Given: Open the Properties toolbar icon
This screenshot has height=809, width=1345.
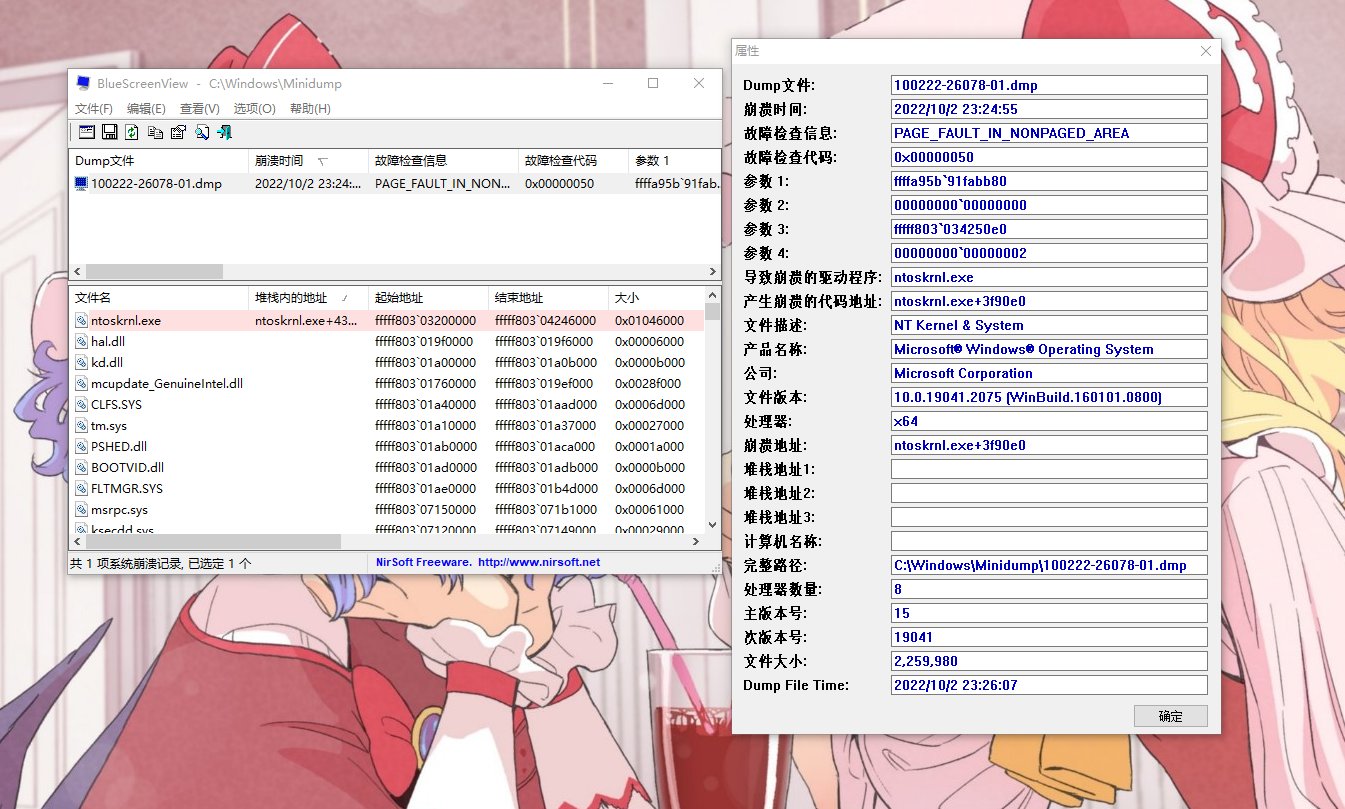Looking at the screenshot, I should pos(178,132).
